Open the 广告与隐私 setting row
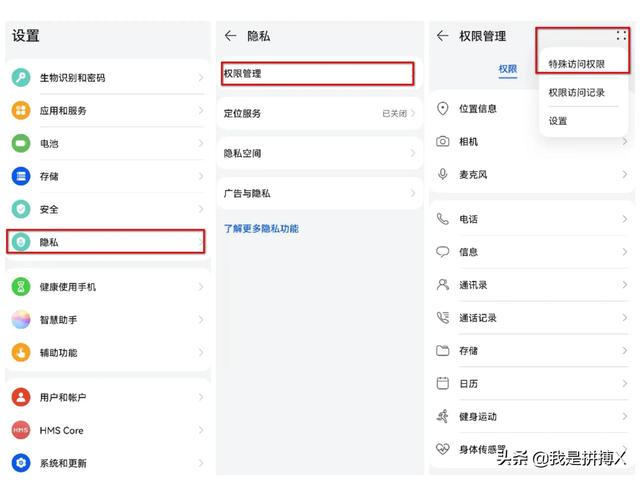The width and height of the screenshot is (640, 480). click(x=319, y=193)
